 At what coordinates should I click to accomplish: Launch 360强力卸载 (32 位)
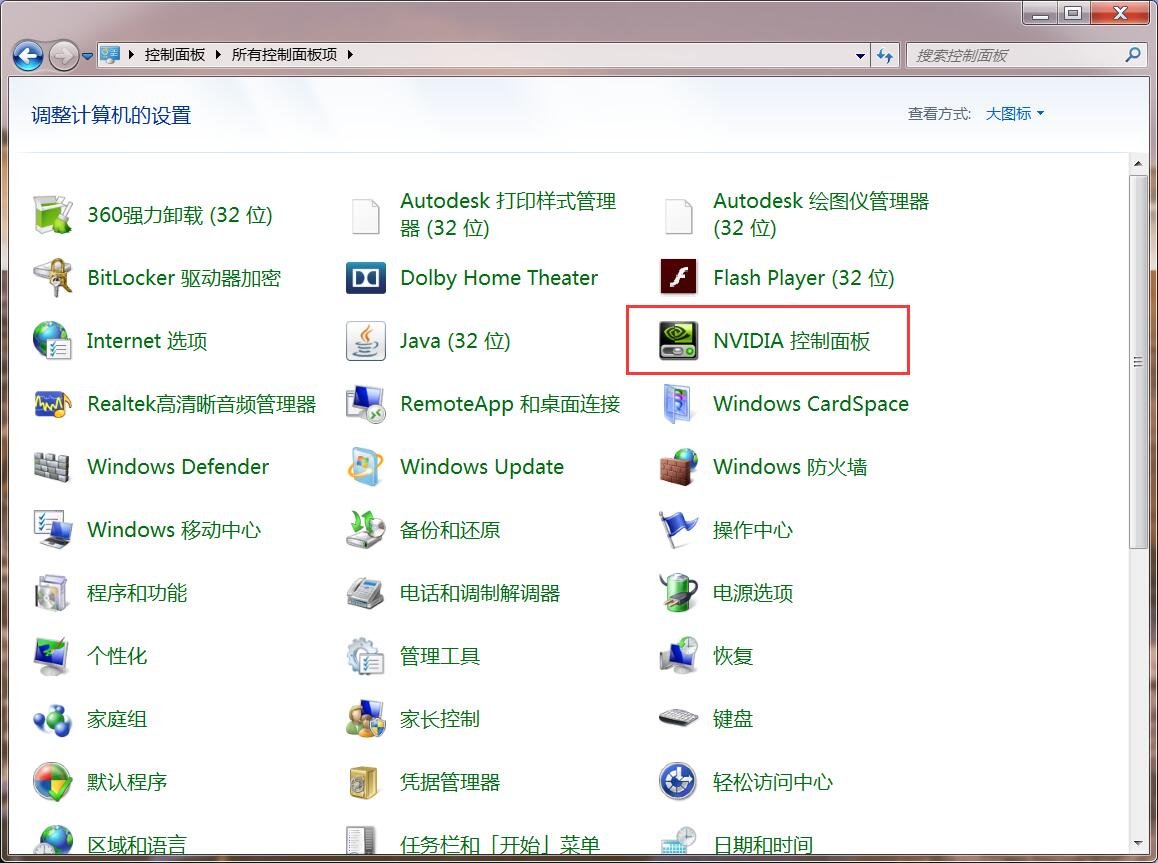pos(181,214)
